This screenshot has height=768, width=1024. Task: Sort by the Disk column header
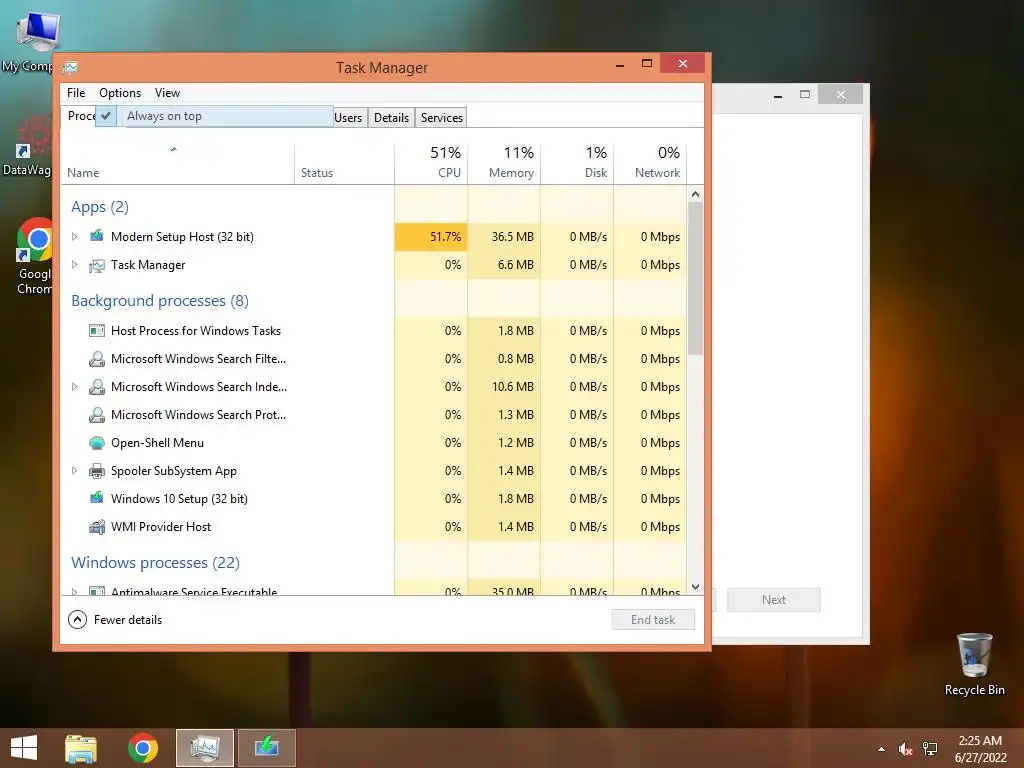[577, 162]
